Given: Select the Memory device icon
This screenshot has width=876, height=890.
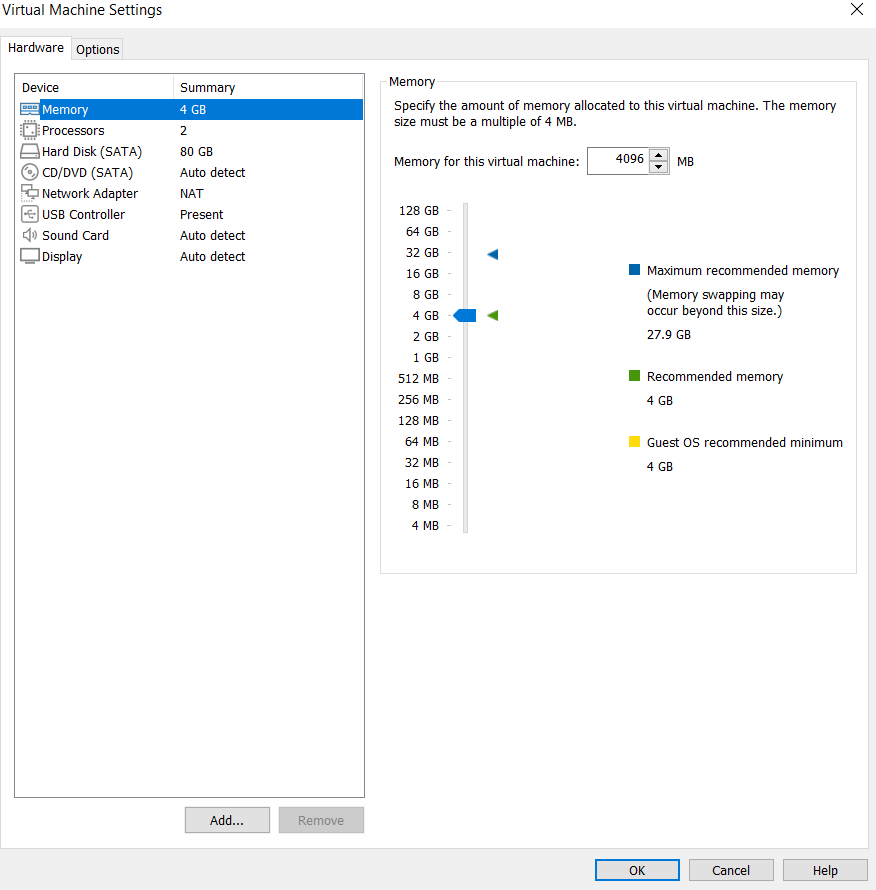Looking at the screenshot, I should pyautogui.click(x=30, y=109).
